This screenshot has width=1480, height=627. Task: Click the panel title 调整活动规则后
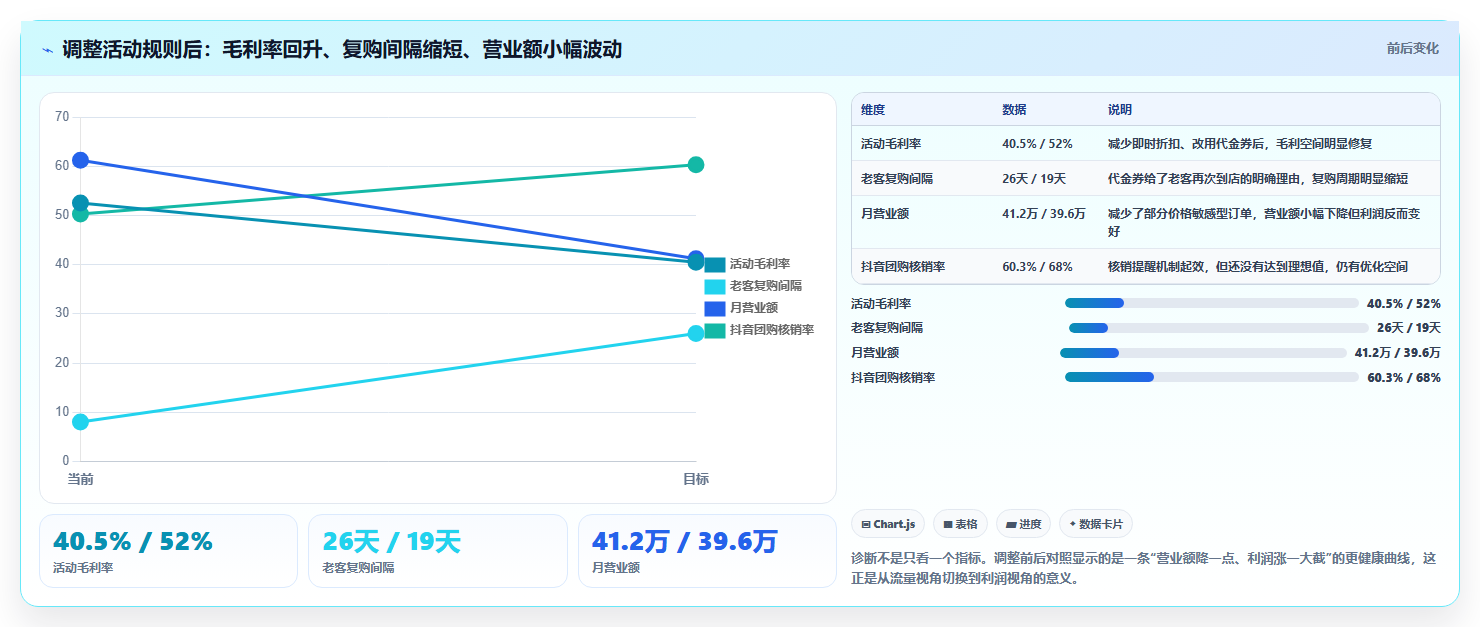pyautogui.click(x=342, y=49)
